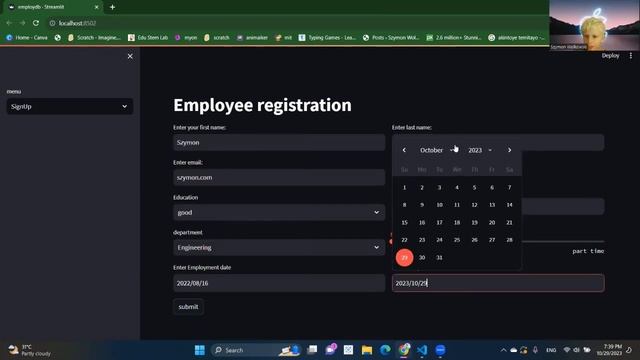The height and width of the screenshot is (360, 640).
Task: Go to next month in calendar
Action: tap(509, 150)
